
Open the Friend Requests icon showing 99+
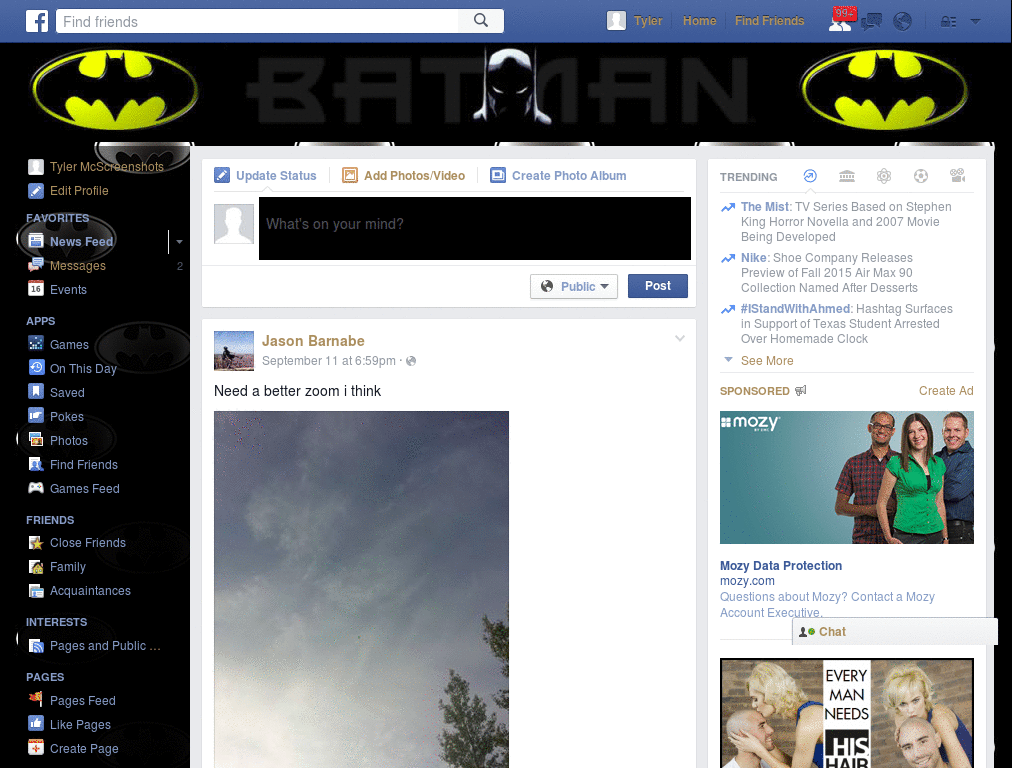click(x=840, y=21)
